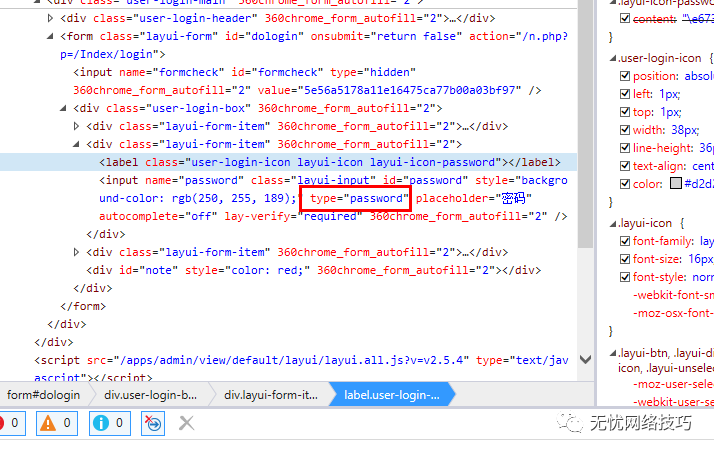The height and width of the screenshot is (453, 714).
Task: Click the -moz-osx-font property line
Action: click(x=673, y=313)
